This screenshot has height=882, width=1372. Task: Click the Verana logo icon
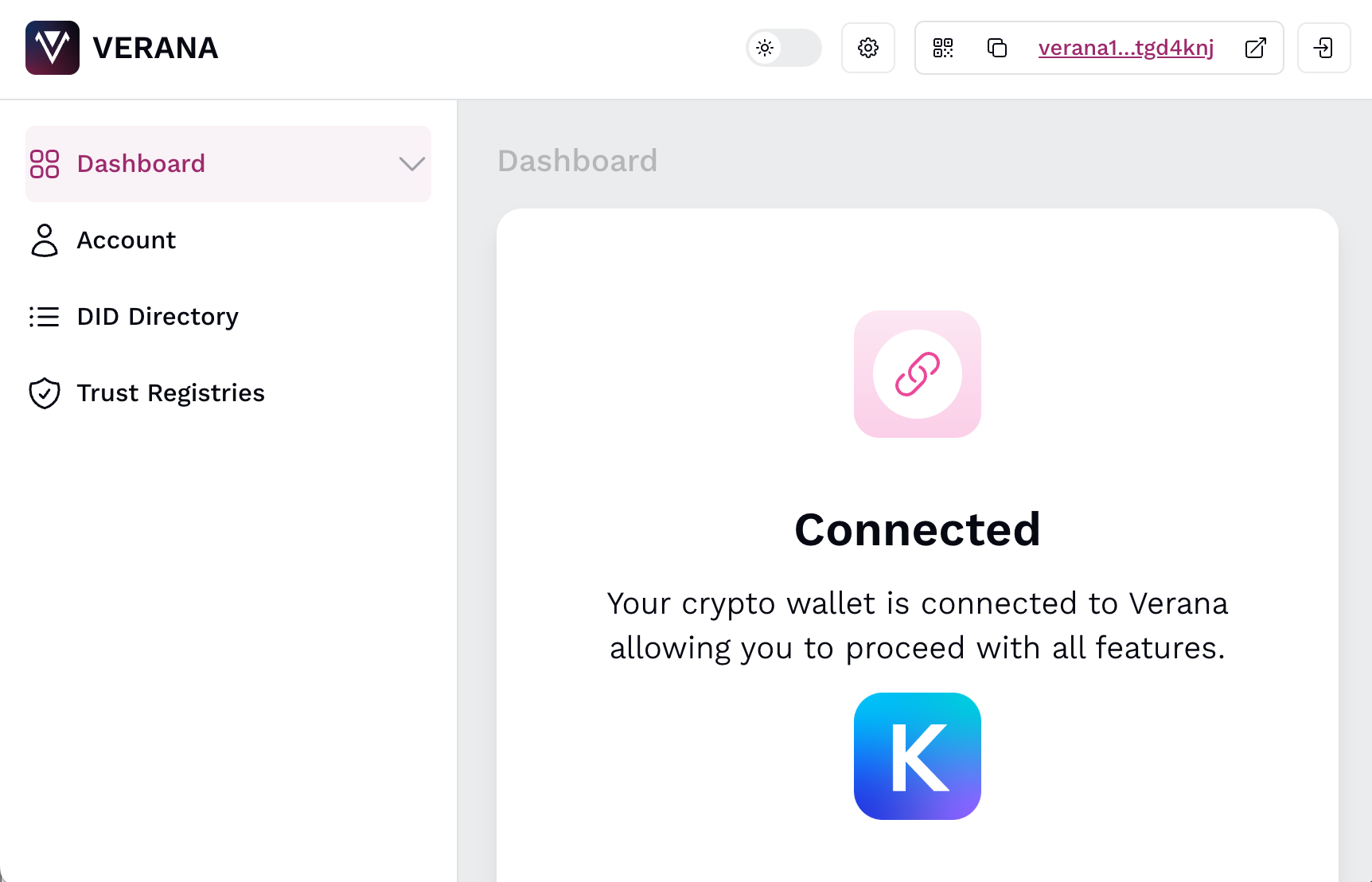tap(53, 48)
